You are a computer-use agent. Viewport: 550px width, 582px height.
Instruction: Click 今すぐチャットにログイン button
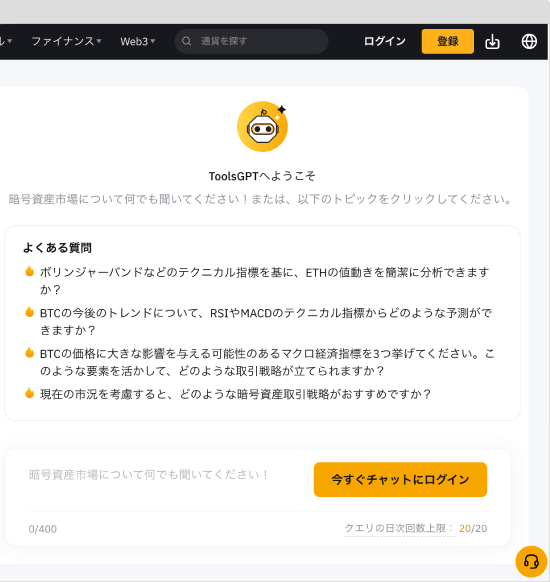400,479
